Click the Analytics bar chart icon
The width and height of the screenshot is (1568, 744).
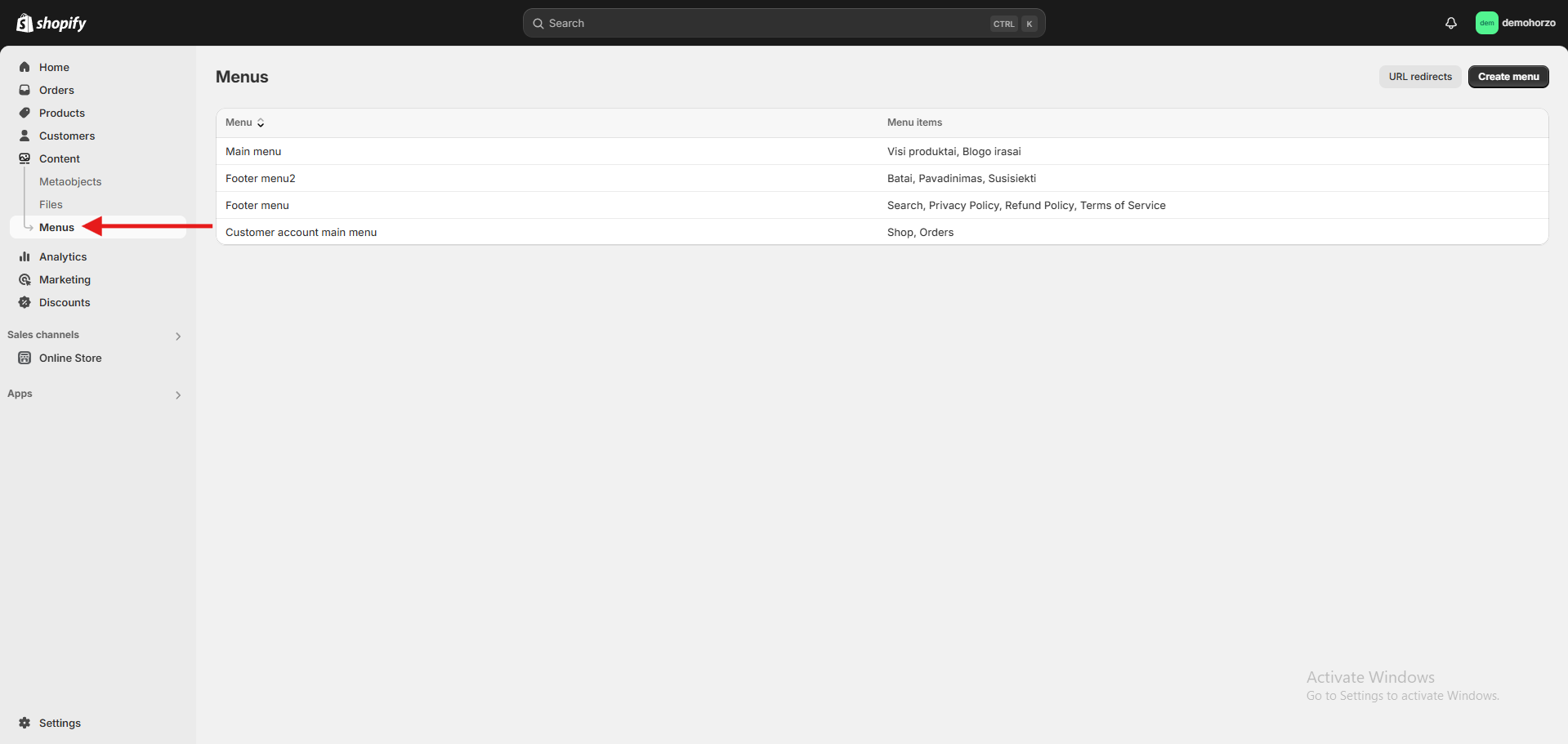click(25, 256)
